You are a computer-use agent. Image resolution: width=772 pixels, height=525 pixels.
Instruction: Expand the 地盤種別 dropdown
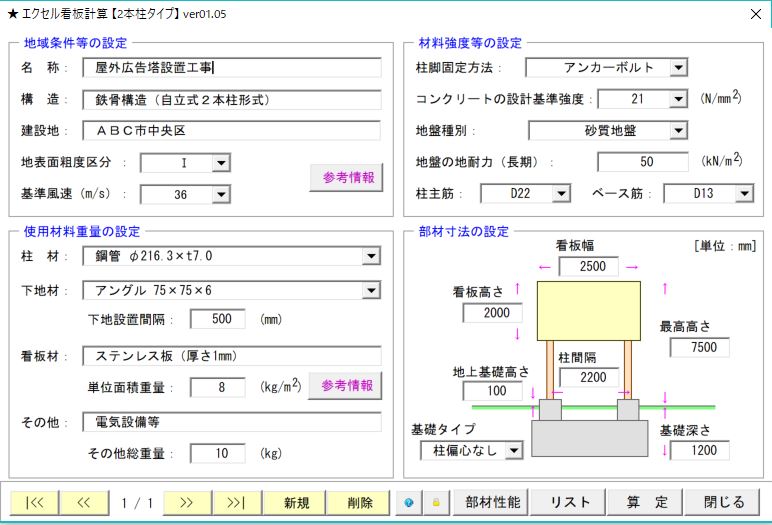pyautogui.click(x=679, y=131)
